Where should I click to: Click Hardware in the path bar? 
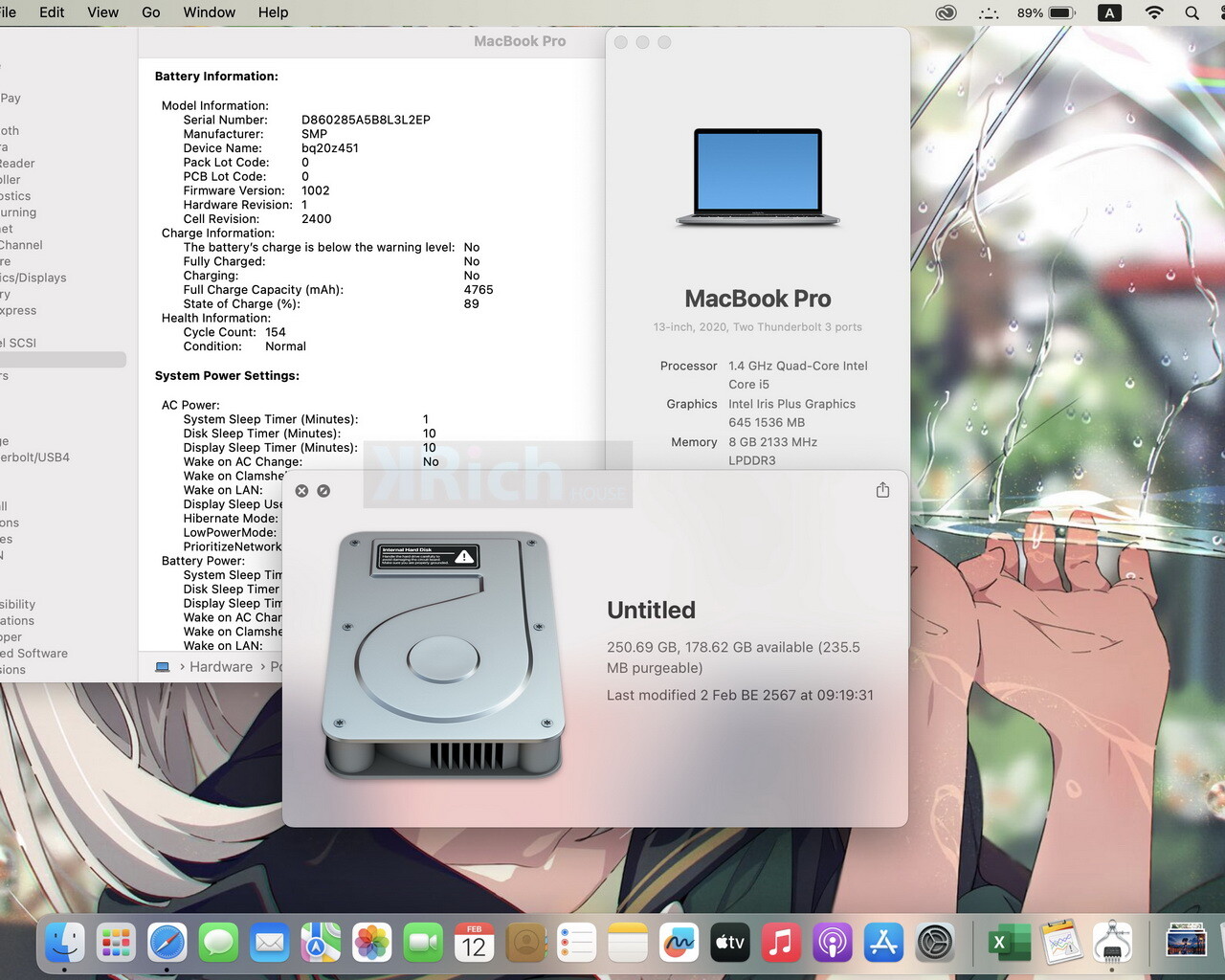pyautogui.click(x=221, y=667)
